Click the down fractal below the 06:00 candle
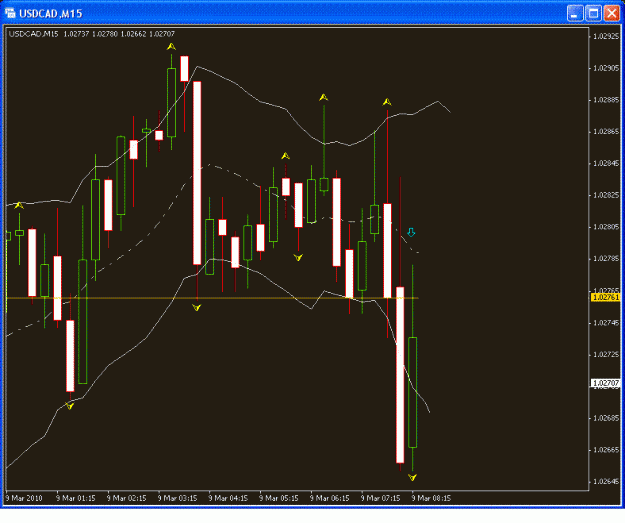This screenshot has width=625, height=523. tap(298, 258)
